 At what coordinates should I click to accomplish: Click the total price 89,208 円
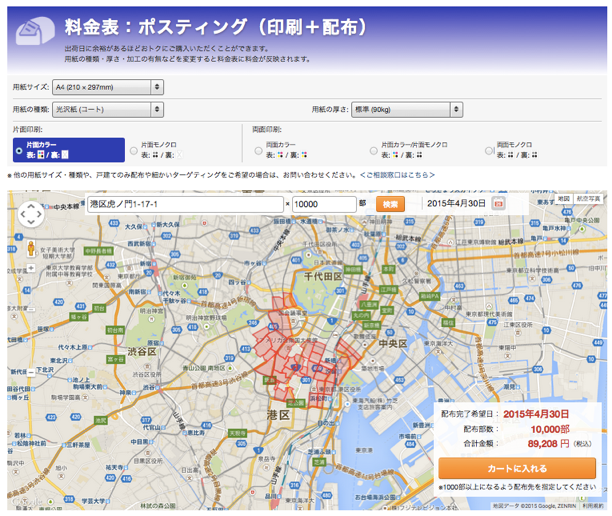[x=548, y=444]
